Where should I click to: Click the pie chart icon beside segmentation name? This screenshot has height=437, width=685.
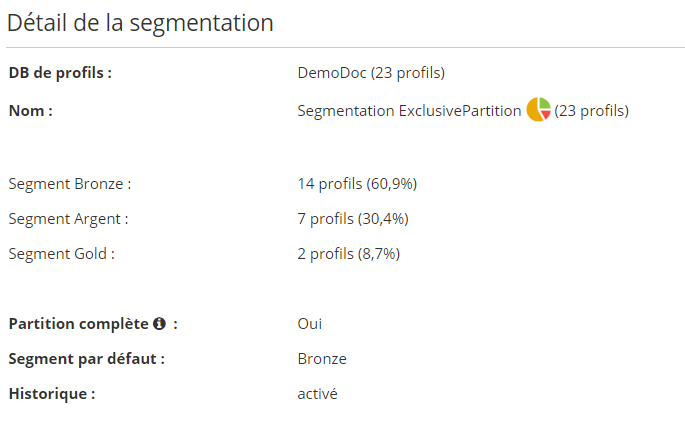(x=539, y=110)
